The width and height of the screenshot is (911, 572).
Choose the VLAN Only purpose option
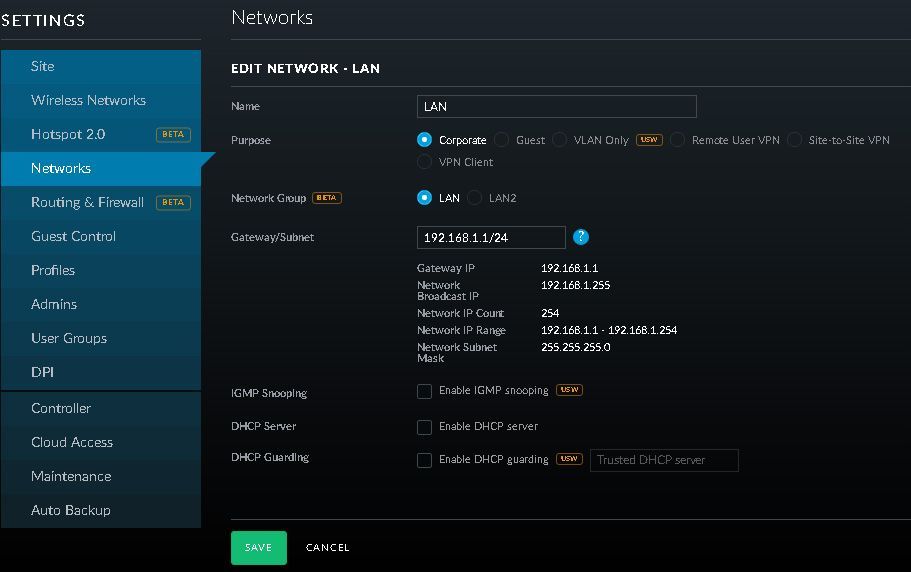coord(560,140)
